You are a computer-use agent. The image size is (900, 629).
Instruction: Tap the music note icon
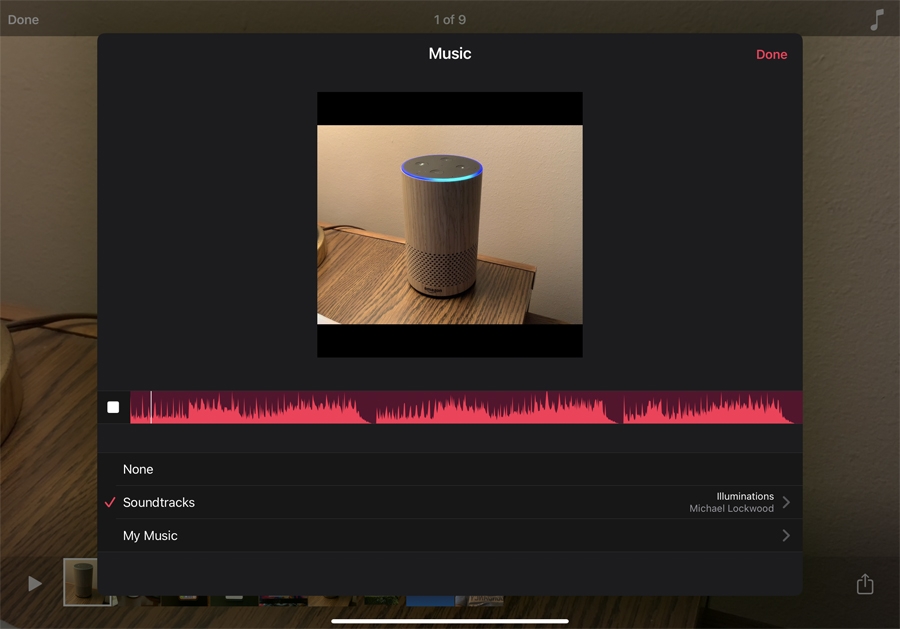876,20
